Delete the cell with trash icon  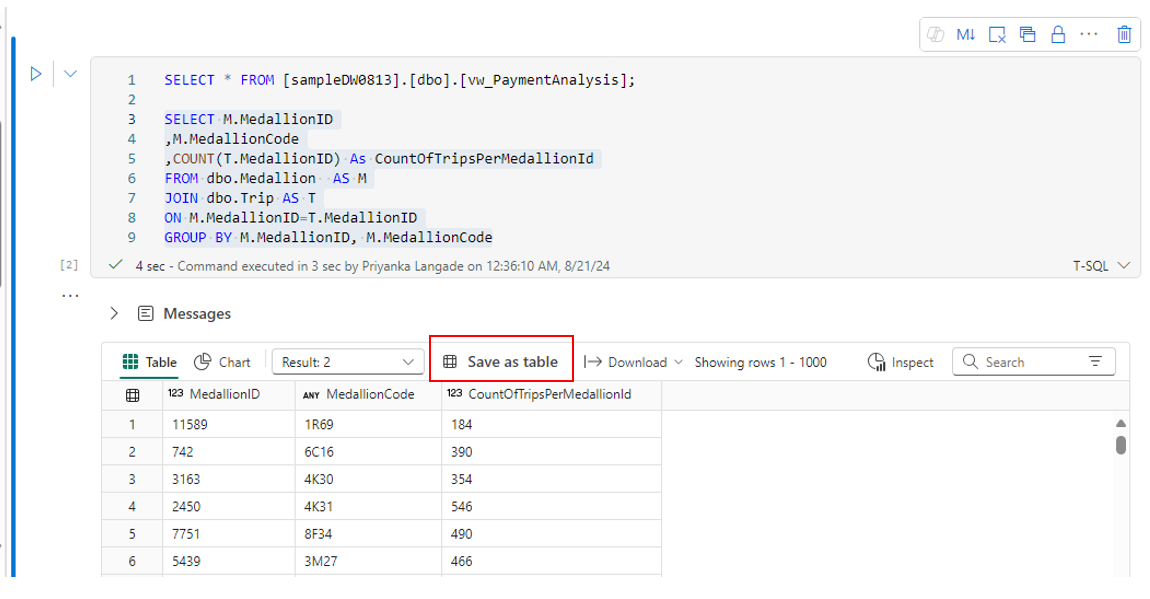(1124, 34)
